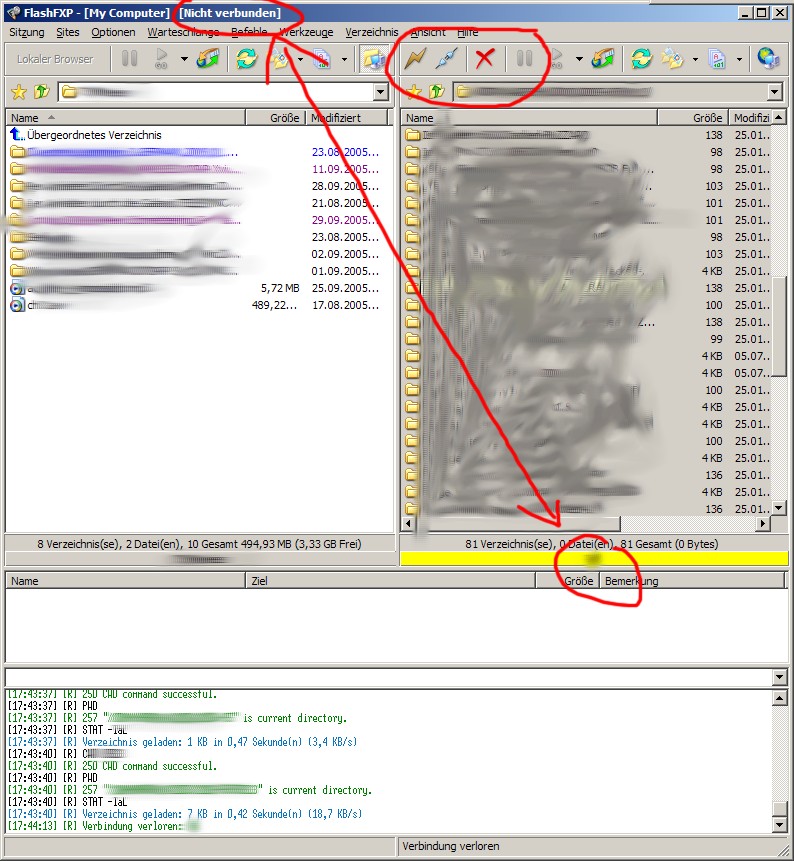The image size is (794, 861).
Task: Open the dropdown arrow beside left Go button
Action: tap(184, 59)
